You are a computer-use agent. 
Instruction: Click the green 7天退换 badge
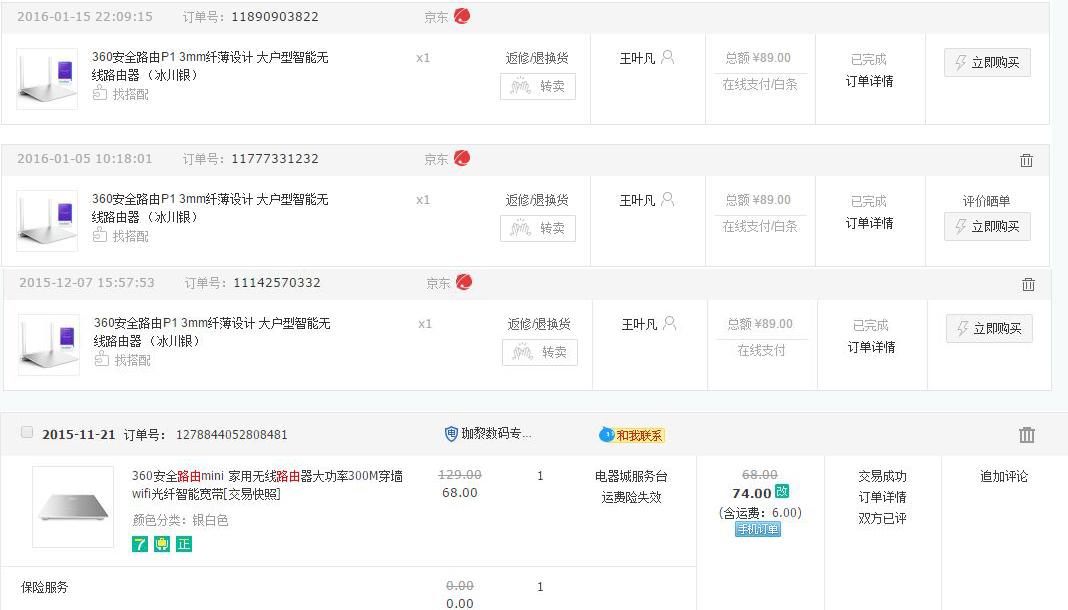click(x=140, y=545)
